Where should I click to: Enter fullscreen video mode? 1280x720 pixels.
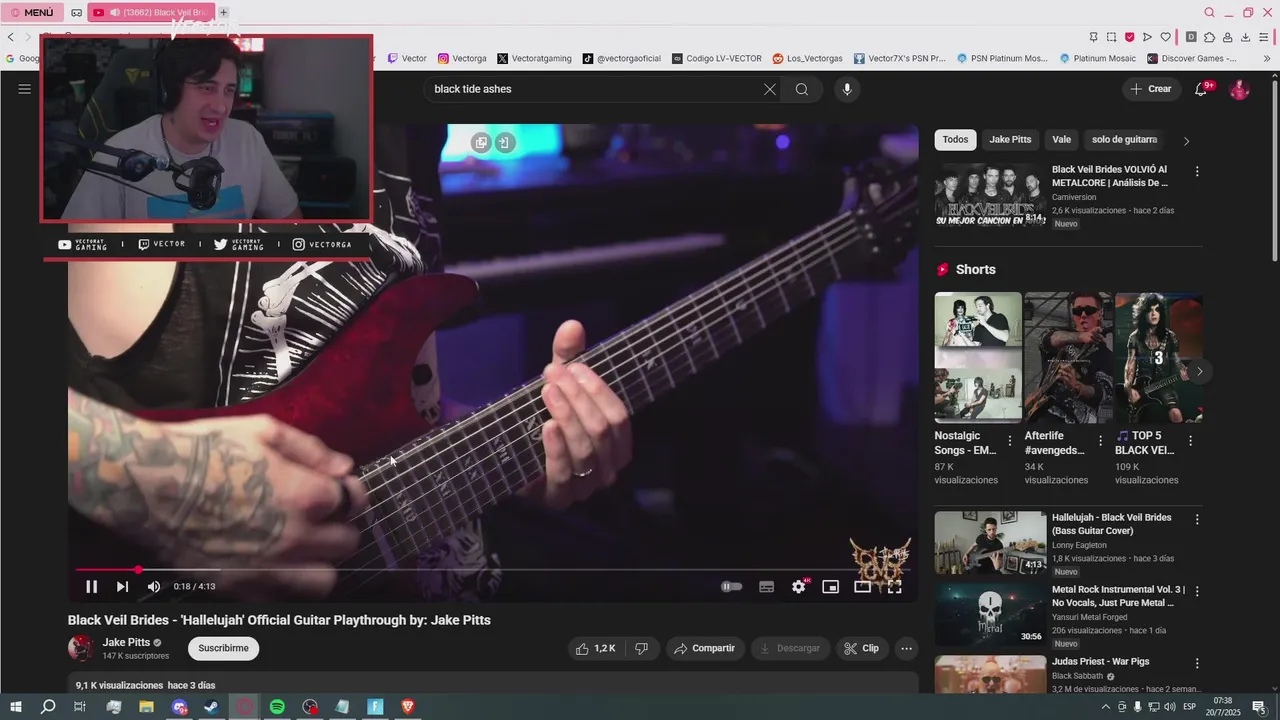tap(894, 587)
